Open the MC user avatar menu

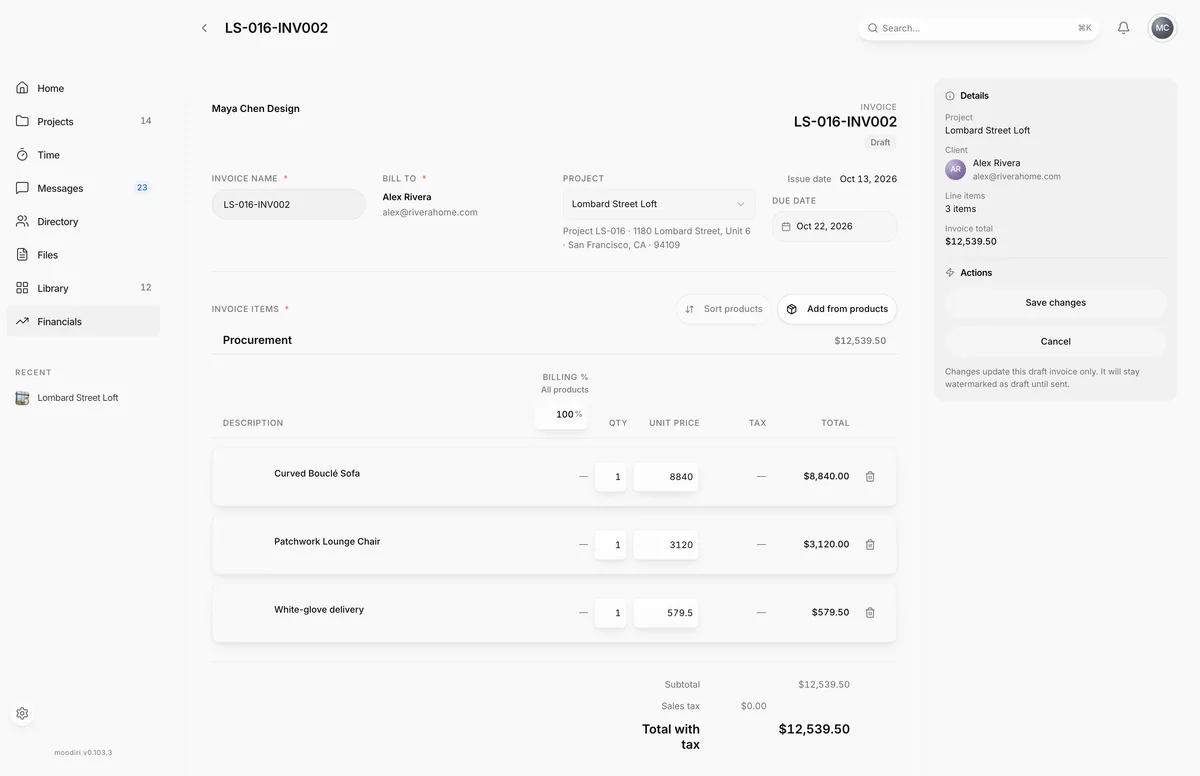1161,28
